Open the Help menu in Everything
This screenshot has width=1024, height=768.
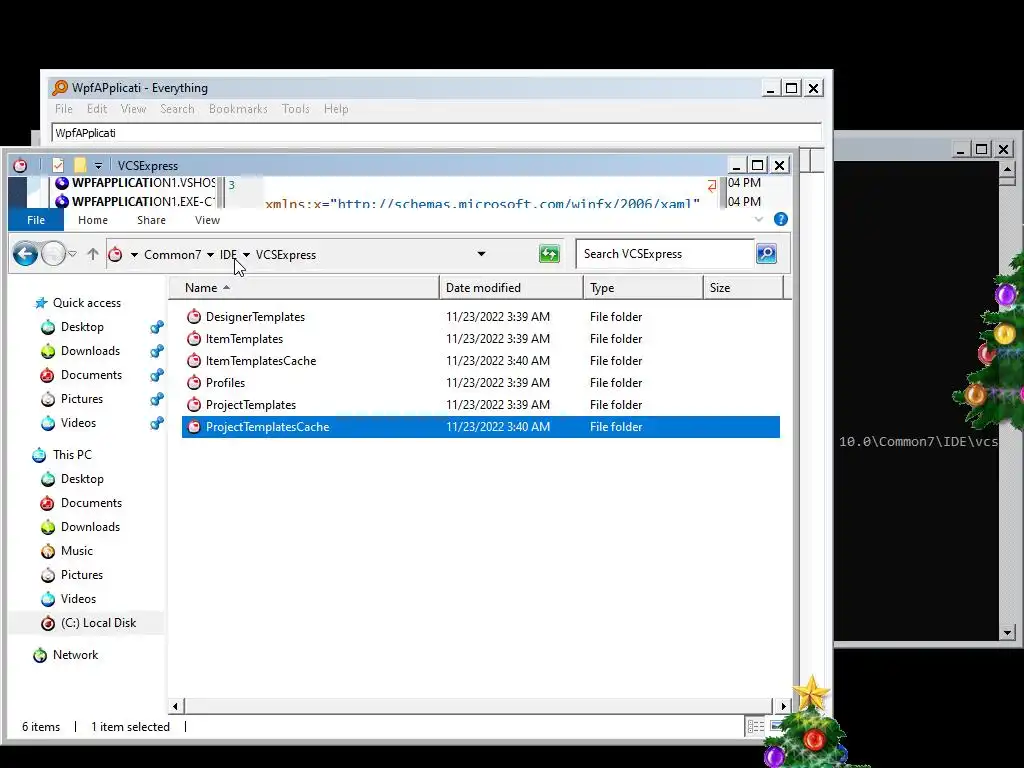[x=336, y=109]
